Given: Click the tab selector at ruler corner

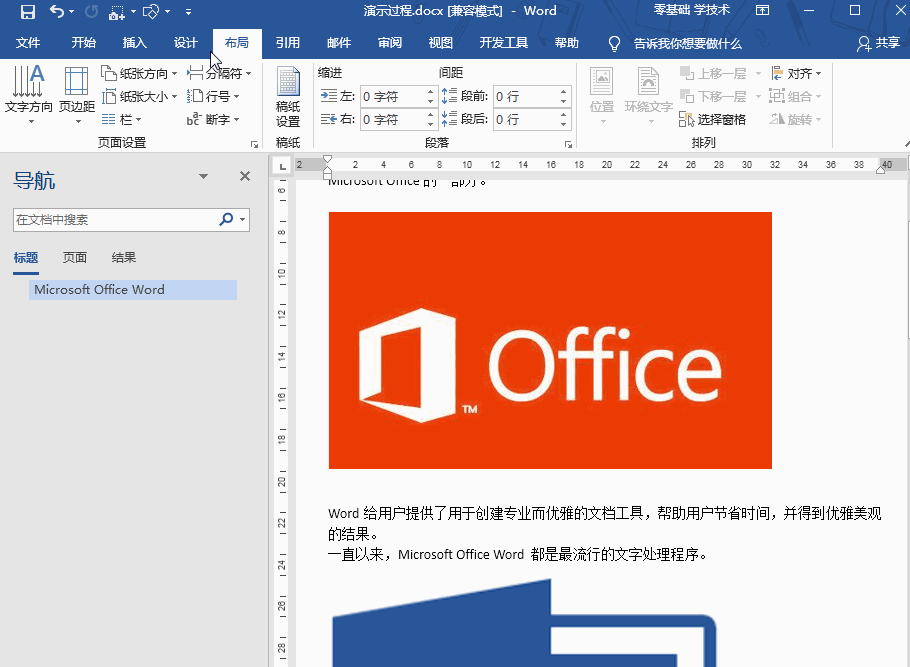Looking at the screenshot, I should [x=283, y=167].
